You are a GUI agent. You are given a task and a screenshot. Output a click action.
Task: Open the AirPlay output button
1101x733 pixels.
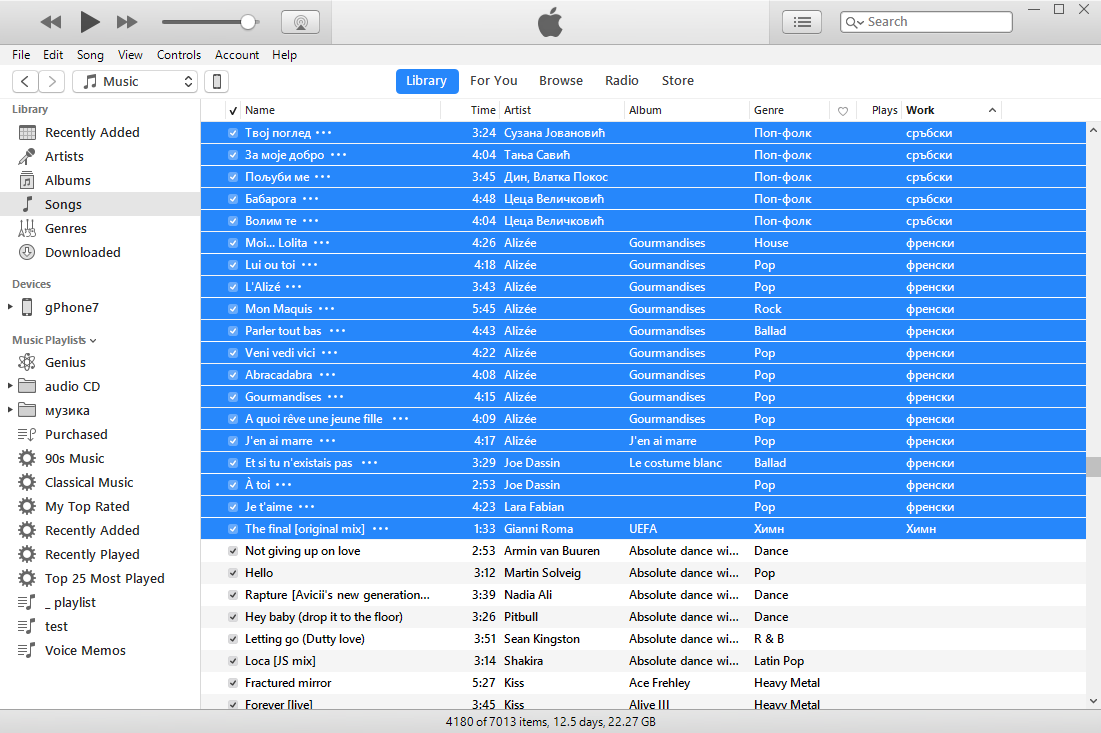(x=301, y=22)
